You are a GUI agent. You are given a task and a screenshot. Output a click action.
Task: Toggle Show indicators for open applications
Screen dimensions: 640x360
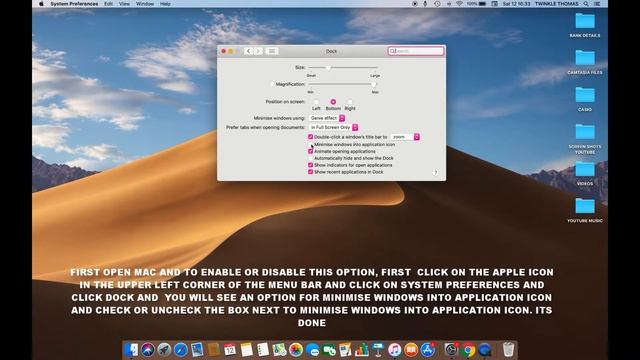[310, 165]
